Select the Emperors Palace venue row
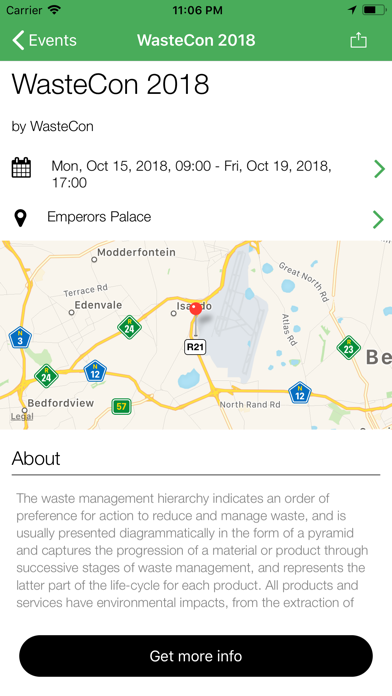The width and height of the screenshot is (392, 696). click(196, 218)
